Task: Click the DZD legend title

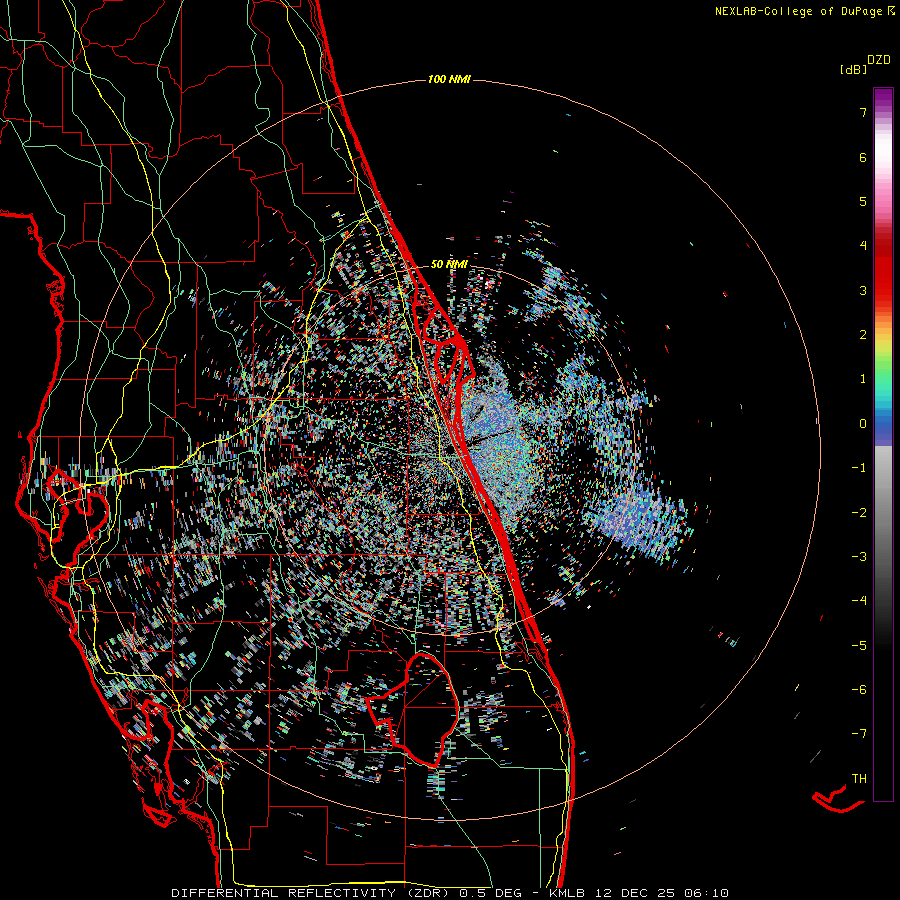Action: pos(879,60)
